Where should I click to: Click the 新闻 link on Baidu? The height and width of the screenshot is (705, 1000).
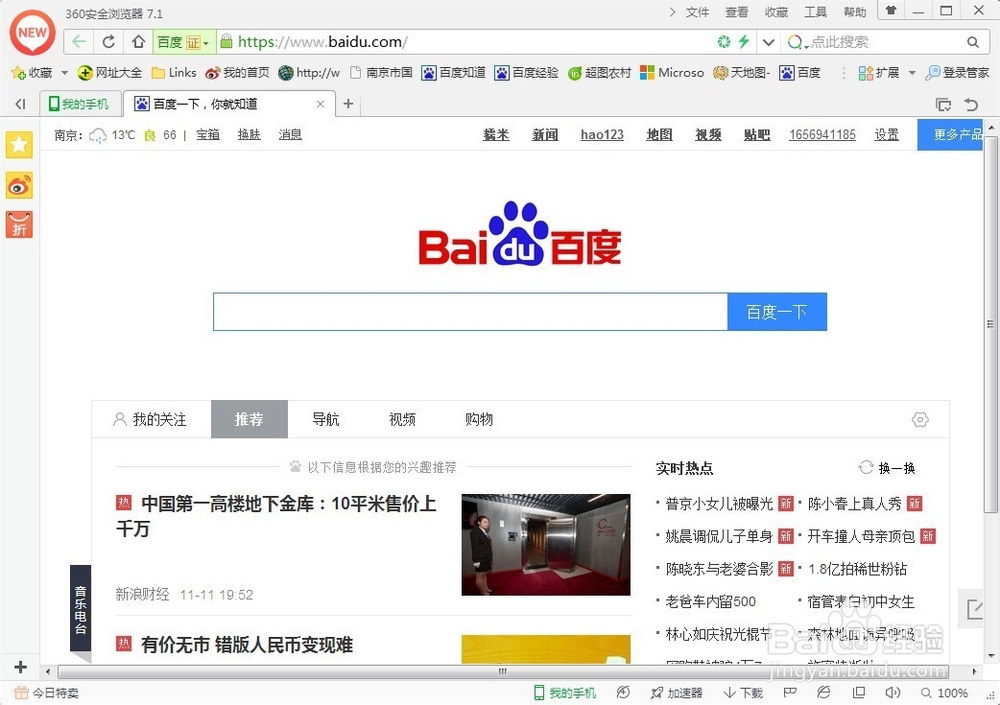(x=545, y=135)
